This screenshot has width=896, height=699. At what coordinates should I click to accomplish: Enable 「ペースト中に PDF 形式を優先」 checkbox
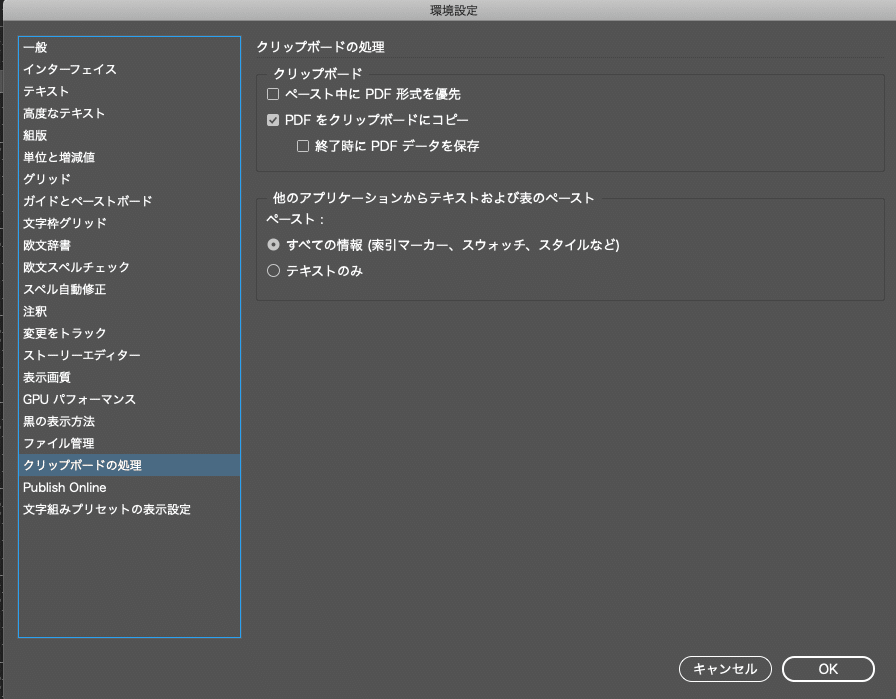275,94
